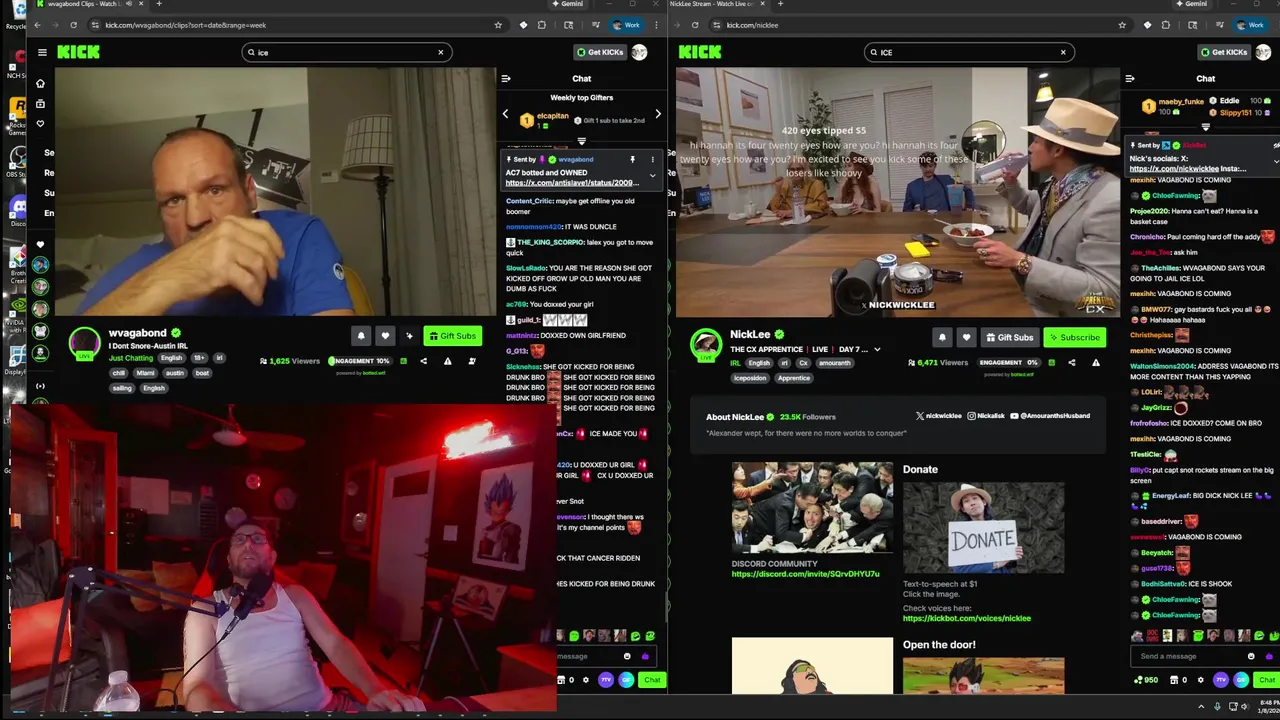Click the DONATE image on NickLee page

983,527
